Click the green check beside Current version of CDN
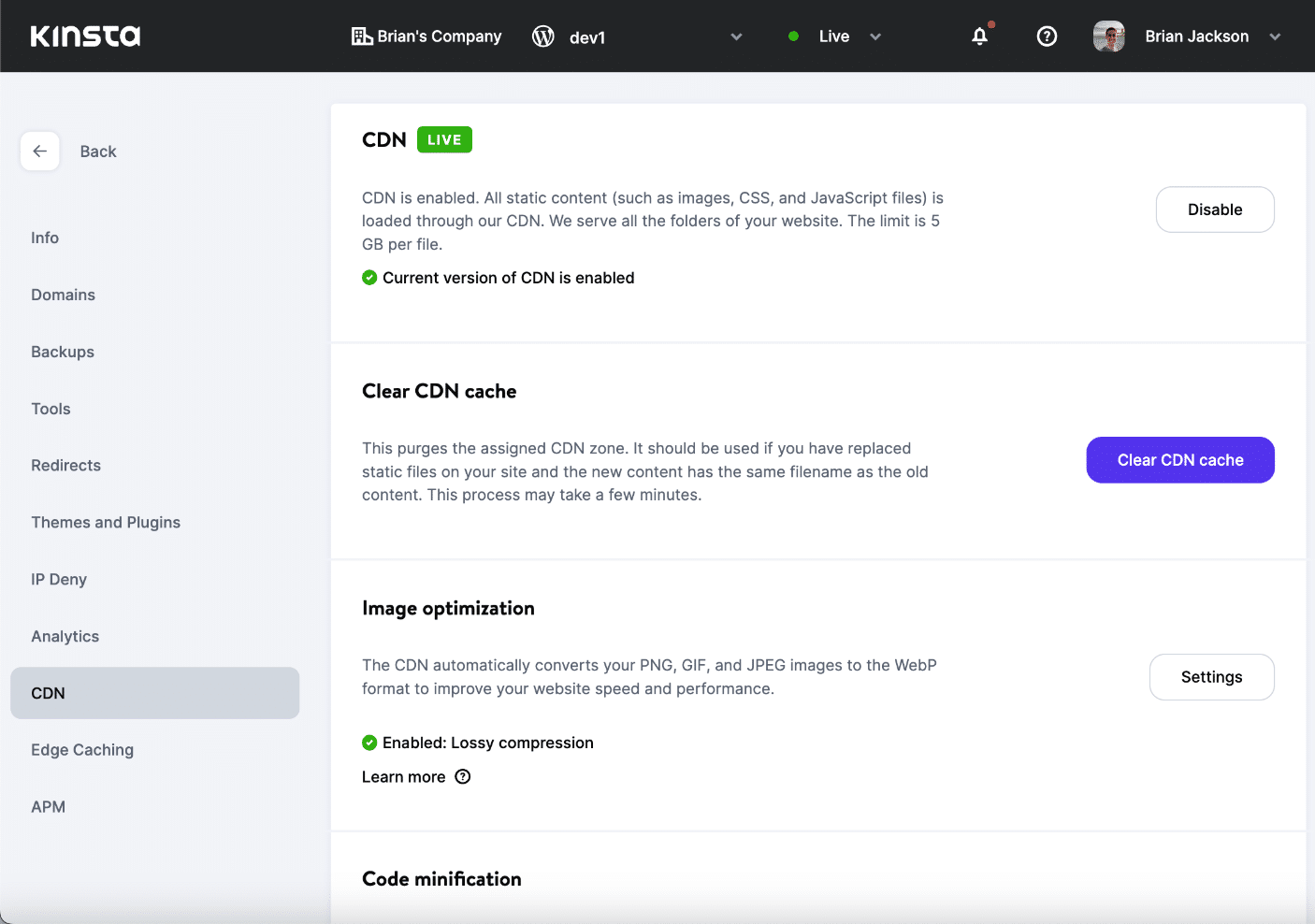The image size is (1315, 924). pos(369,277)
